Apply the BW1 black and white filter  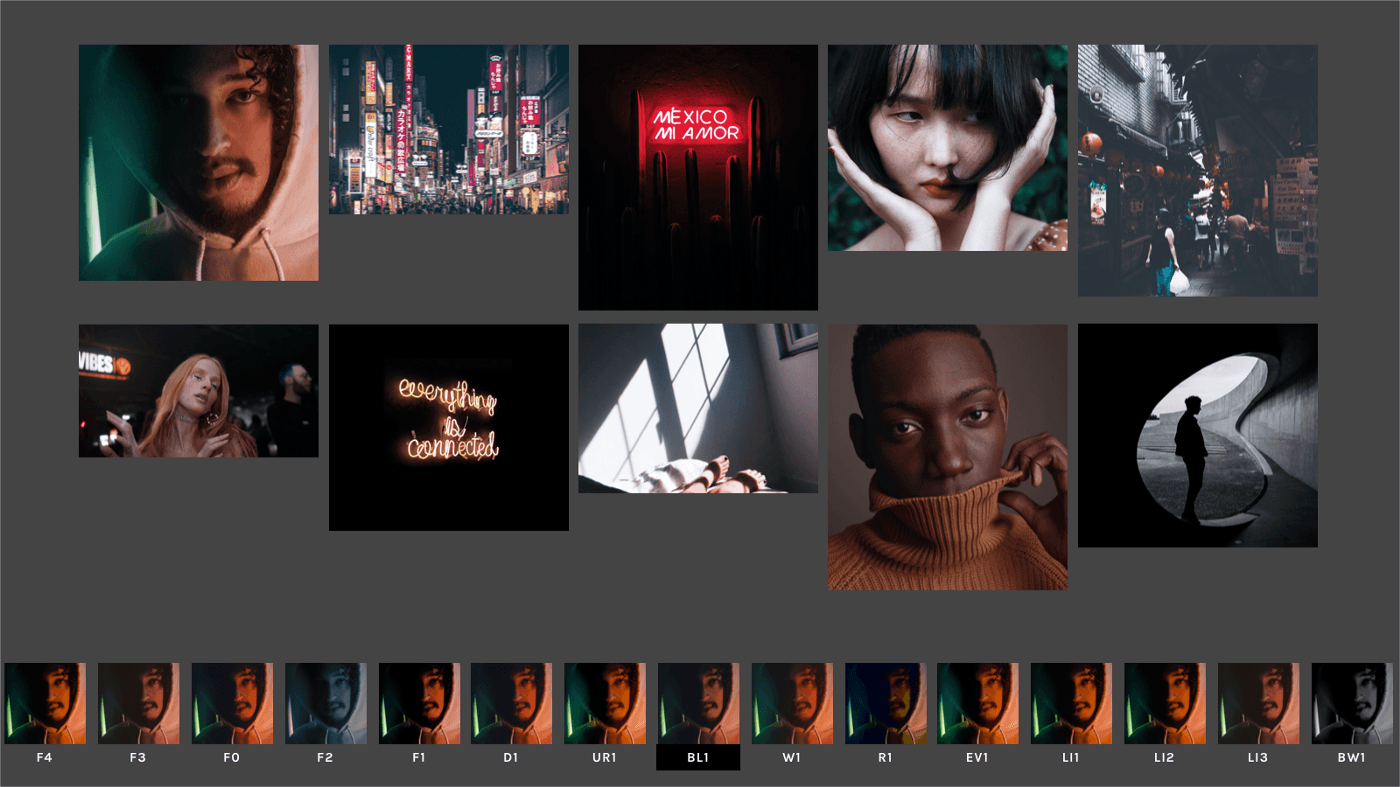tap(1352, 703)
